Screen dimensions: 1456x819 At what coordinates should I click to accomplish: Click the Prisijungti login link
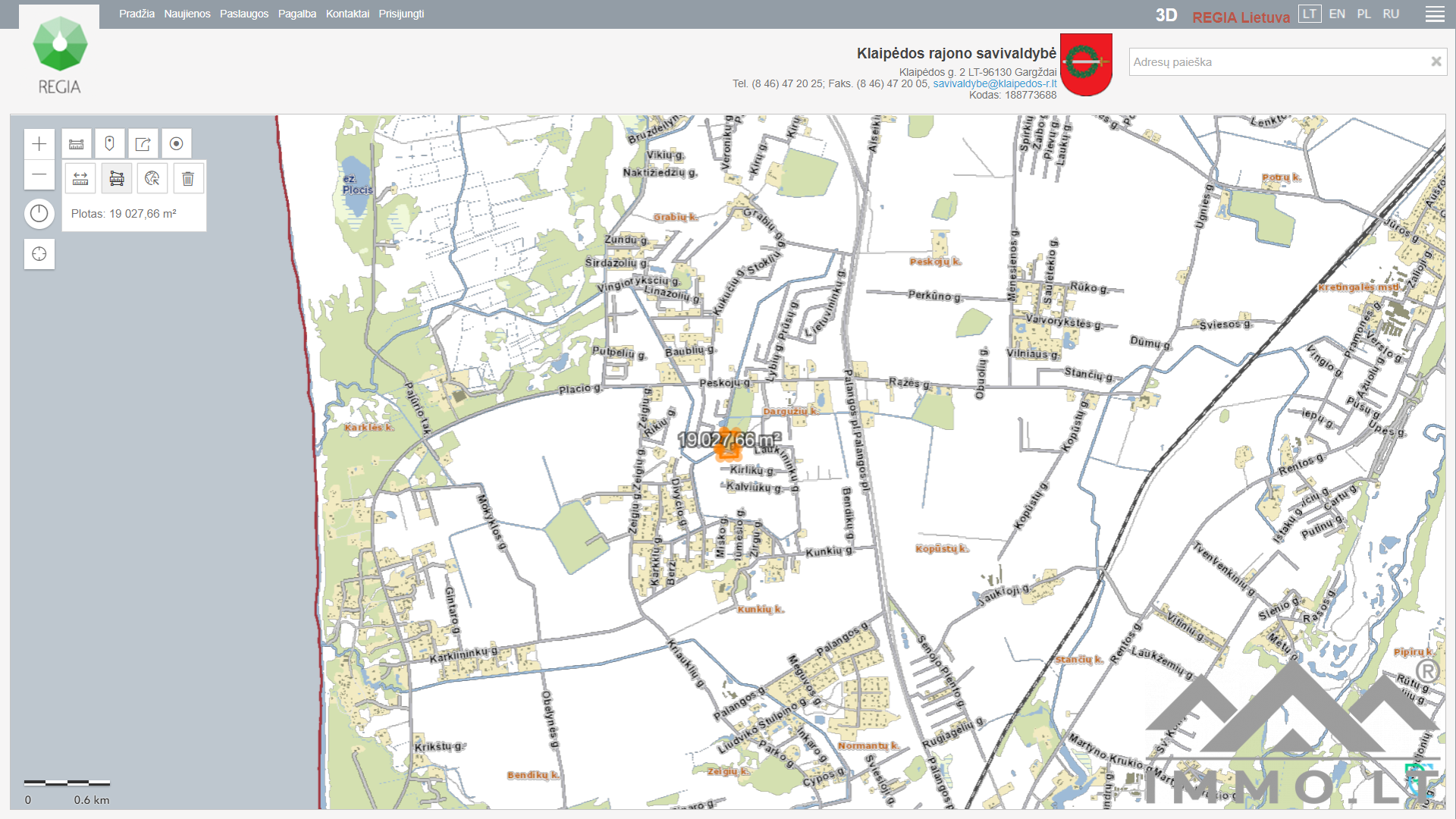401,14
